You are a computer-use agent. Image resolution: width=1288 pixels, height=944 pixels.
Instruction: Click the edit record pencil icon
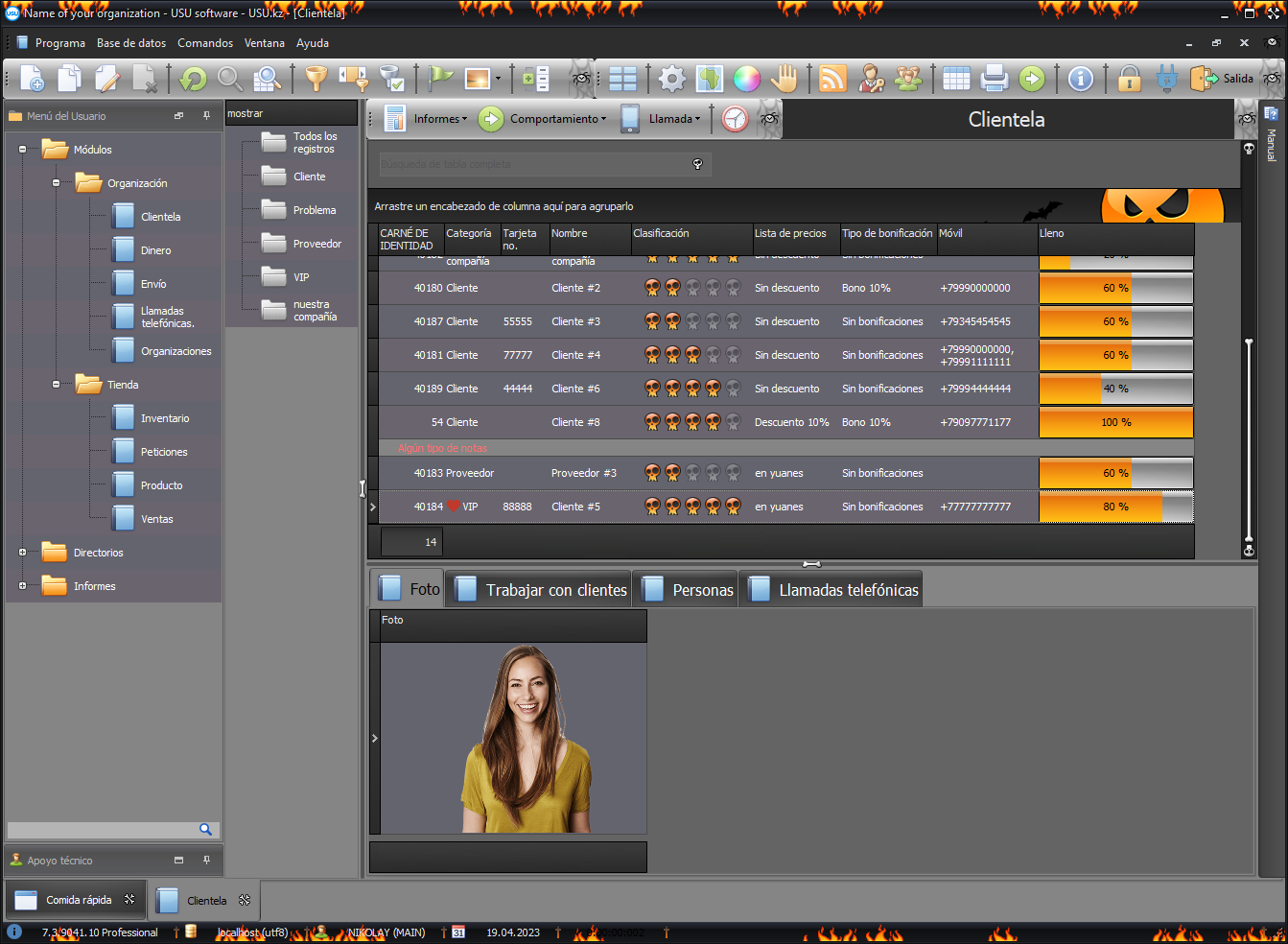(106, 79)
